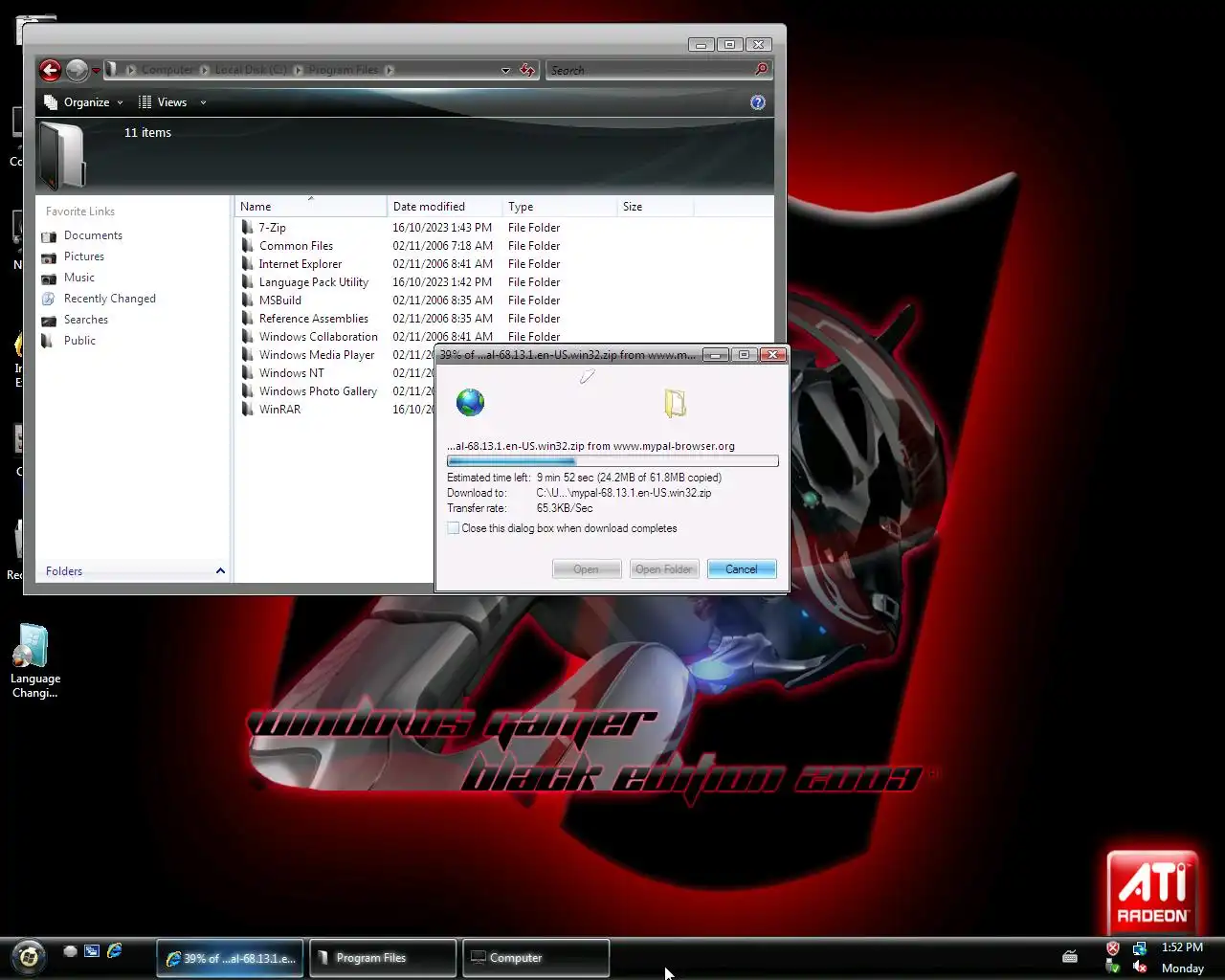
Task: Expand the address bar history dropdown
Action: (x=505, y=70)
